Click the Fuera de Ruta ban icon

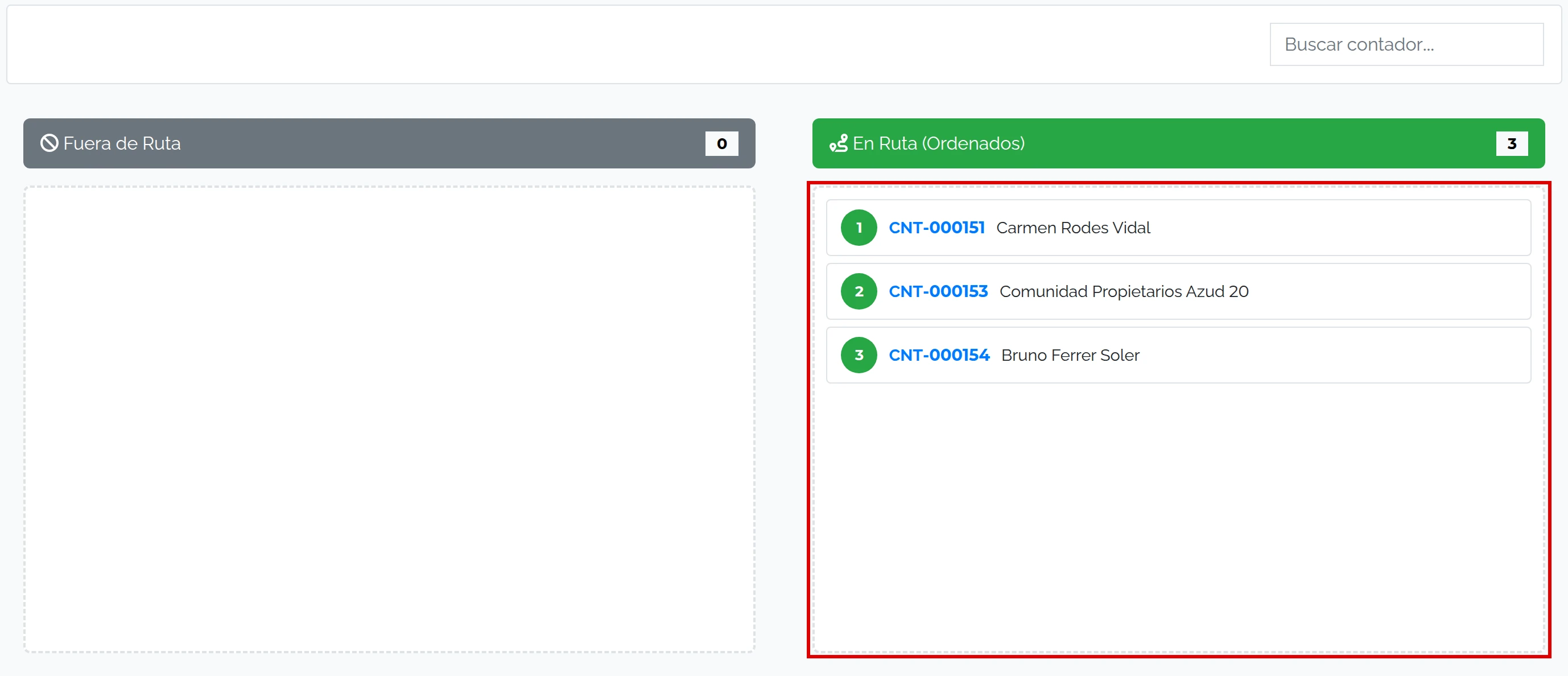[49, 143]
